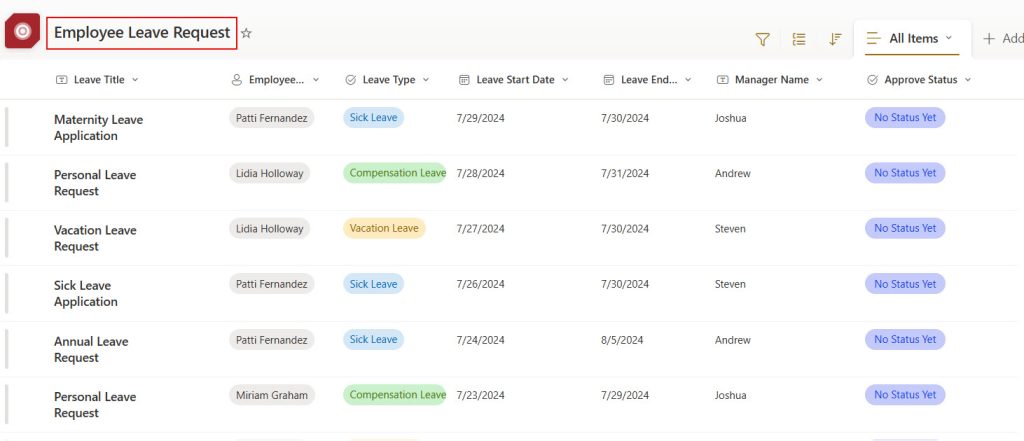This screenshot has height=441, width=1024.
Task: Click Compensation Leave pill in Lidia Holloway row
Action: tap(394, 173)
